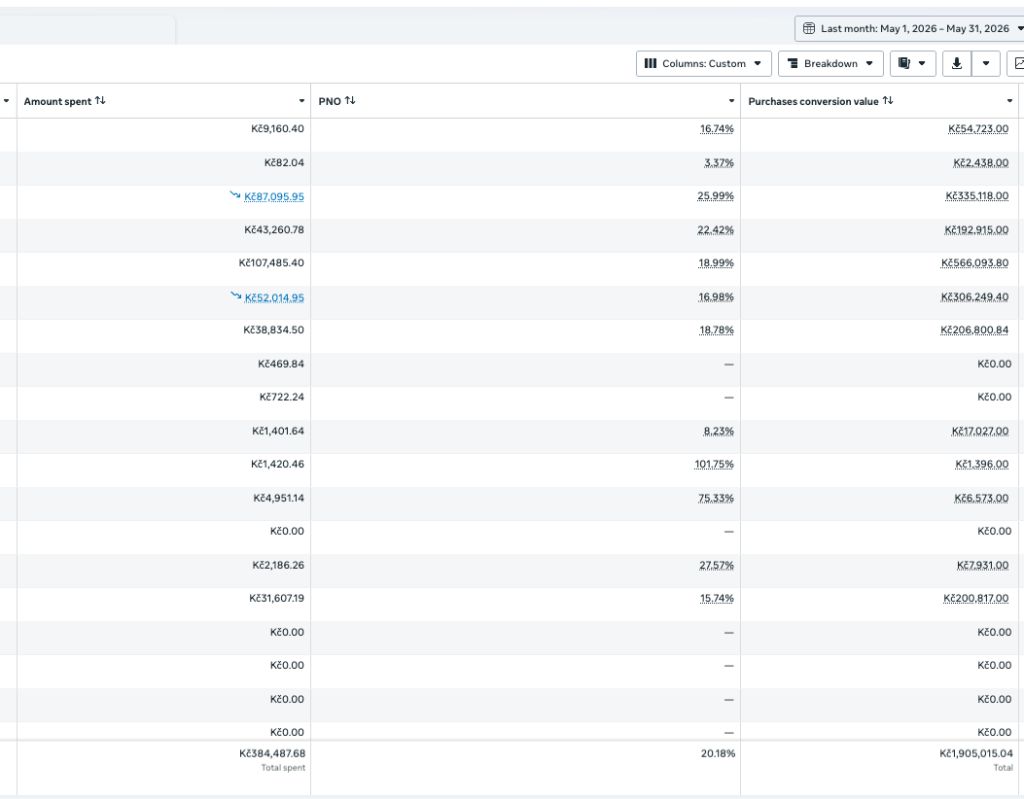Sort by Purchases conversion value arrows
Viewport: 1024px width, 799px height.
(x=888, y=101)
